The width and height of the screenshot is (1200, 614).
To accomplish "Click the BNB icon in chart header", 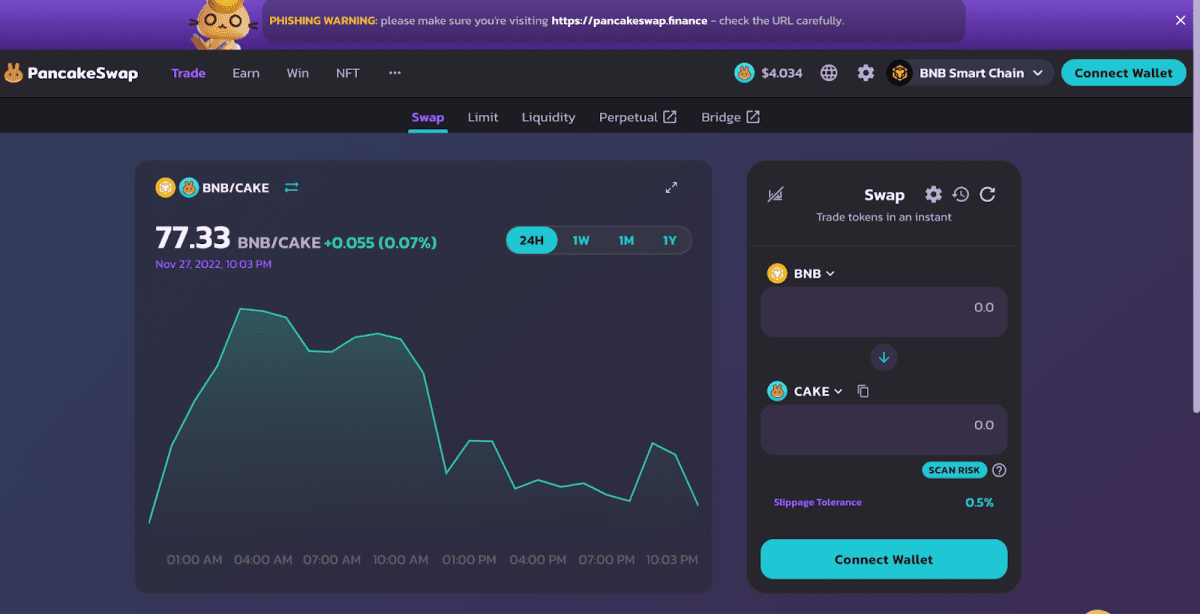I will pos(165,187).
